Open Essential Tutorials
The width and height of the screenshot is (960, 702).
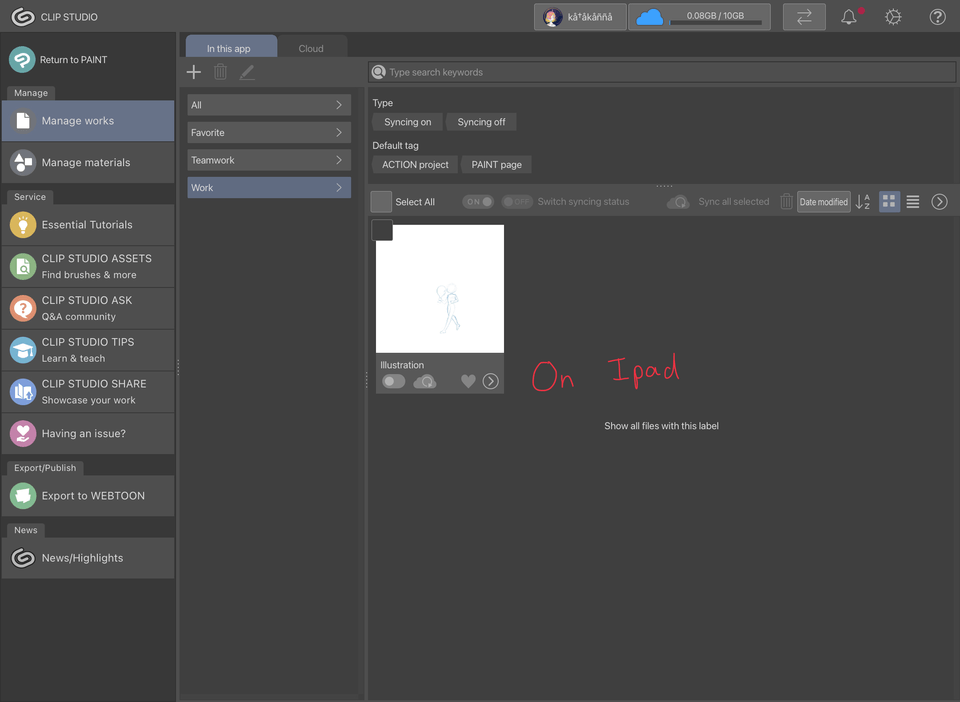(88, 225)
